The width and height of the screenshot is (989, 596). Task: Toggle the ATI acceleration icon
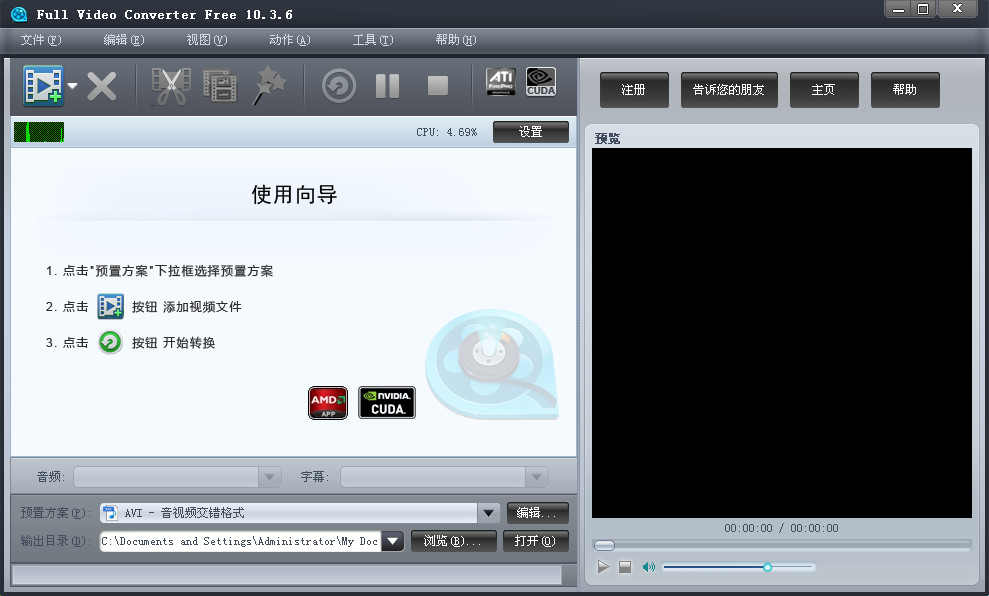point(501,82)
